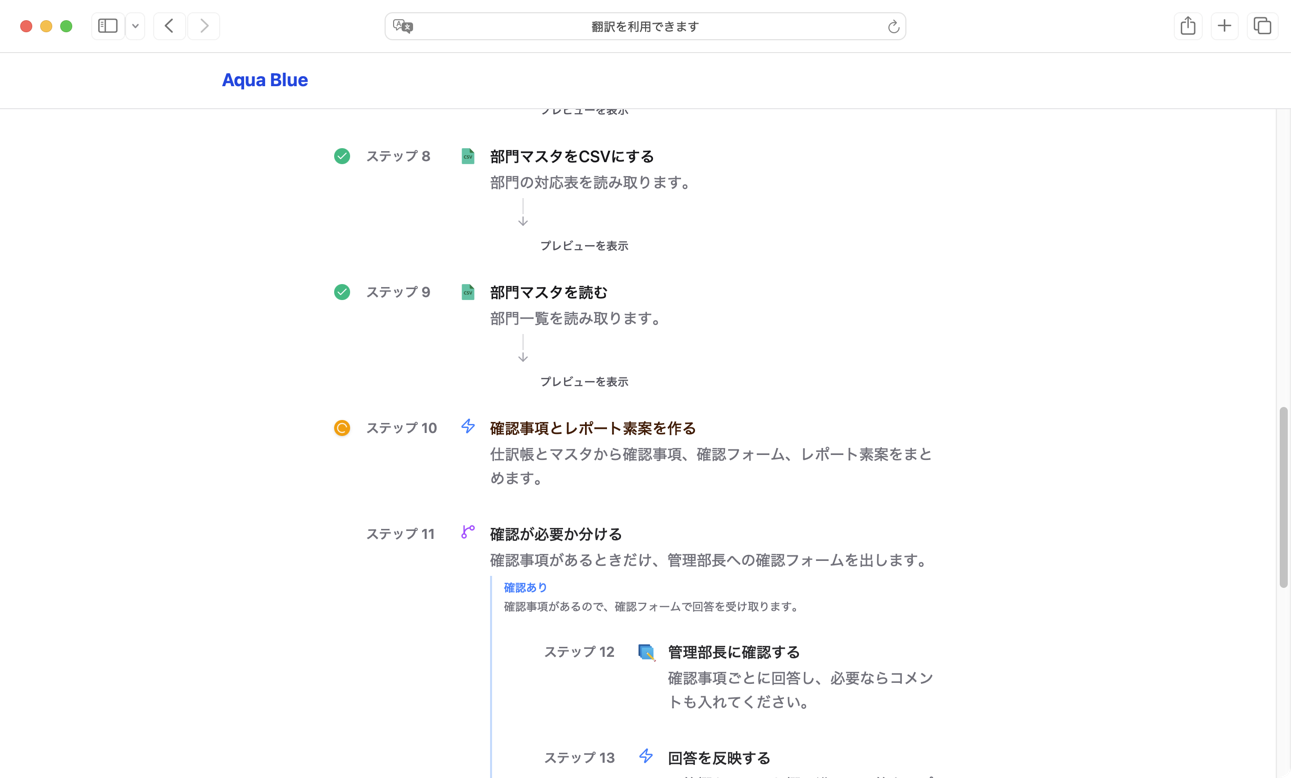Image resolution: width=1291 pixels, height=778 pixels.
Task: Click the ステップ 13 label
Action: [579, 758]
